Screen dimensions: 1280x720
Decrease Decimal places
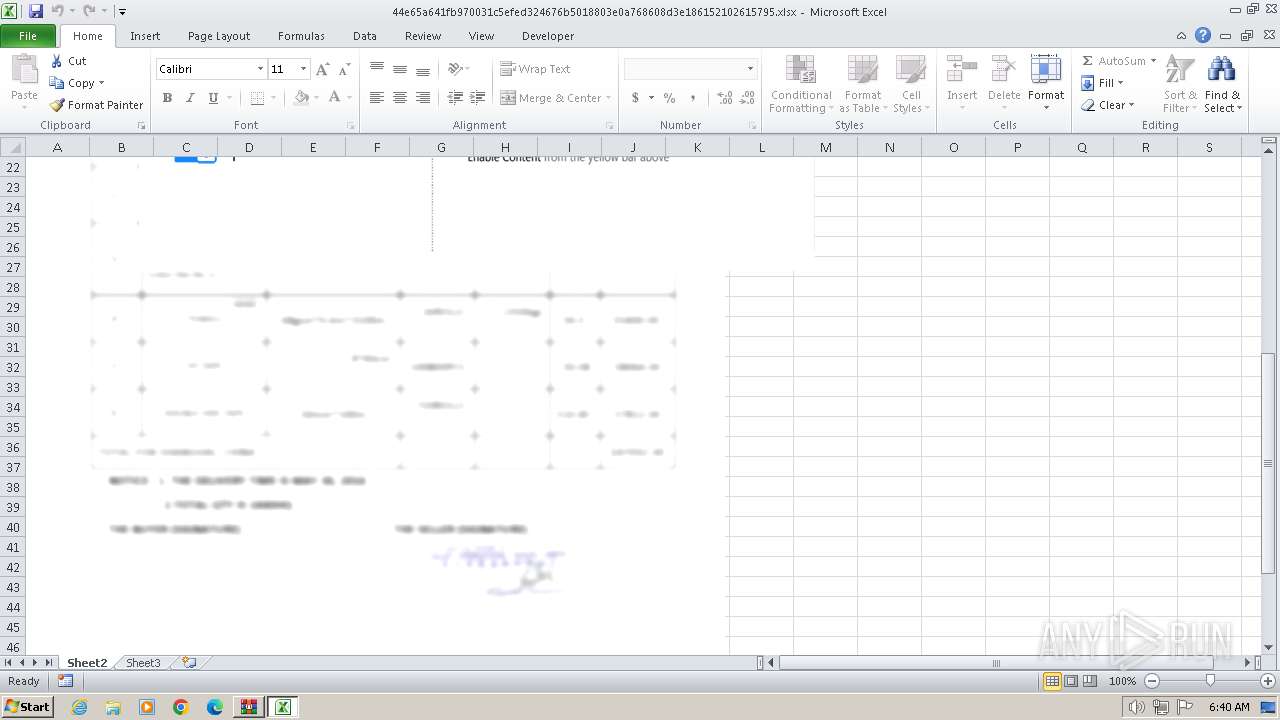pyautogui.click(x=748, y=98)
